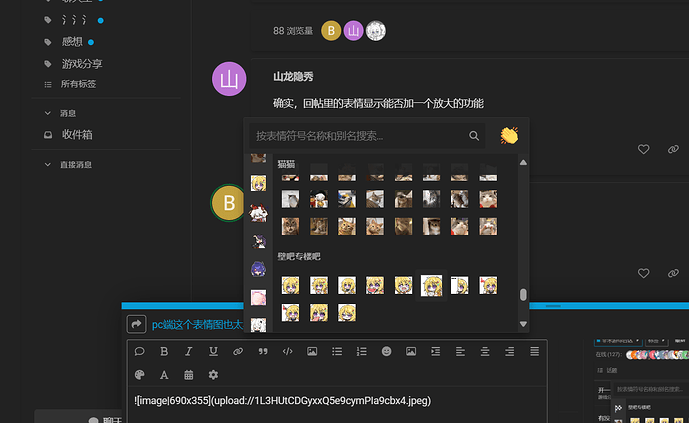Click the small white-haired avatar next to view count
Image resolution: width=689 pixels, height=423 pixels.
tap(376, 31)
